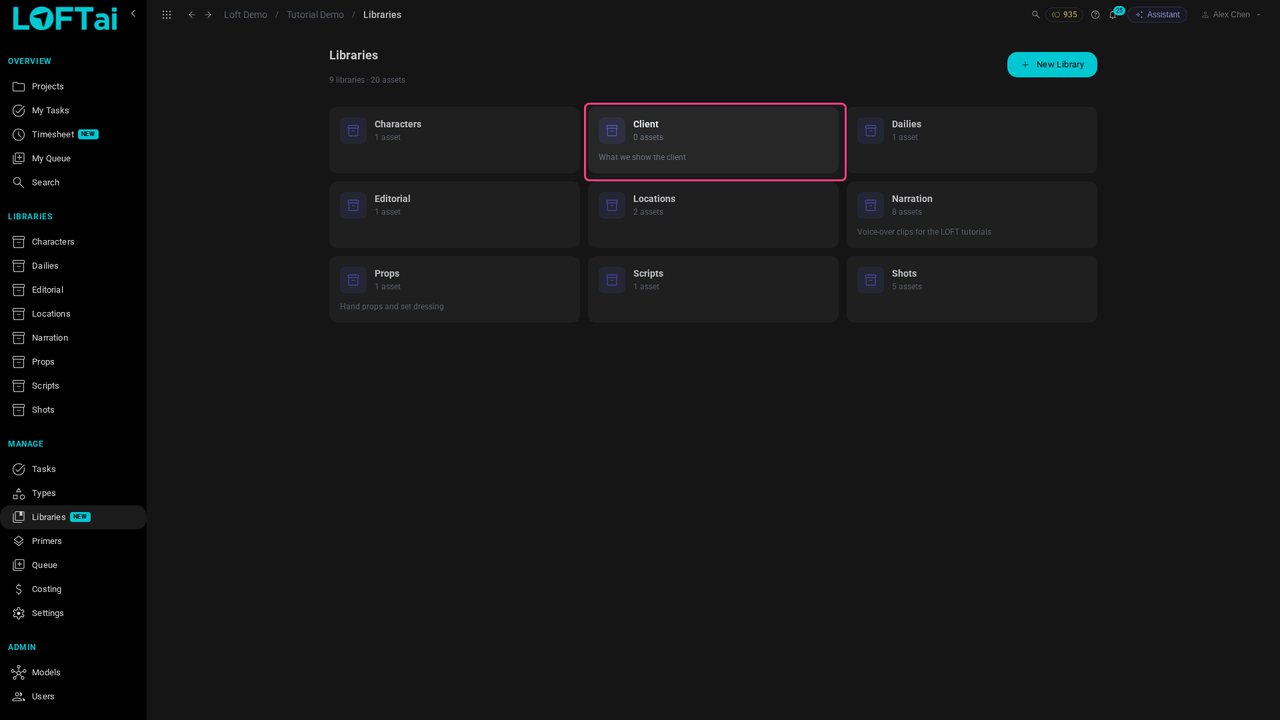This screenshot has width=1280, height=720.
Task: Select Libraries in the Manage menu
Action: tap(73, 517)
